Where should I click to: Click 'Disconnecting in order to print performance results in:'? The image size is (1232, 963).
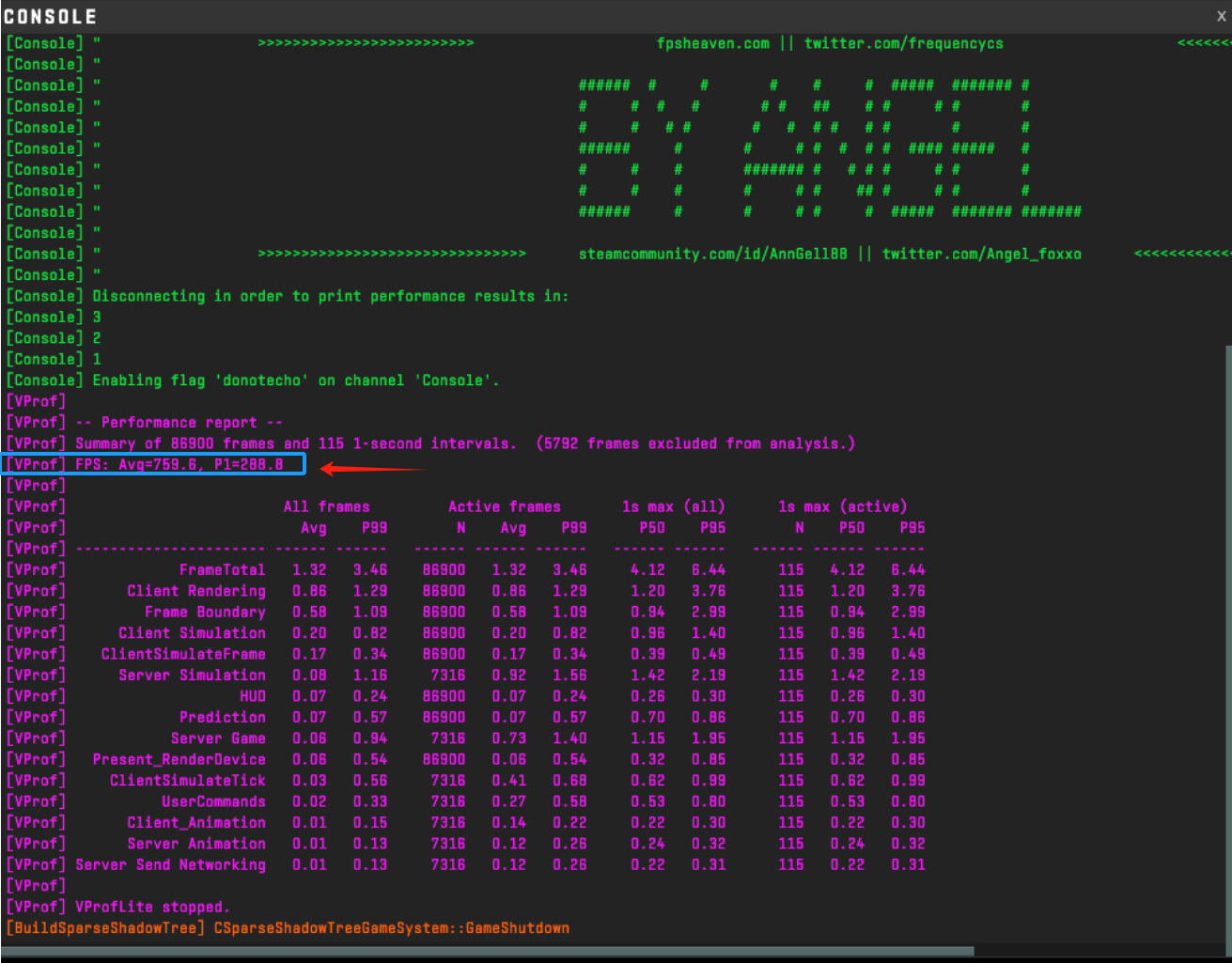click(331, 296)
